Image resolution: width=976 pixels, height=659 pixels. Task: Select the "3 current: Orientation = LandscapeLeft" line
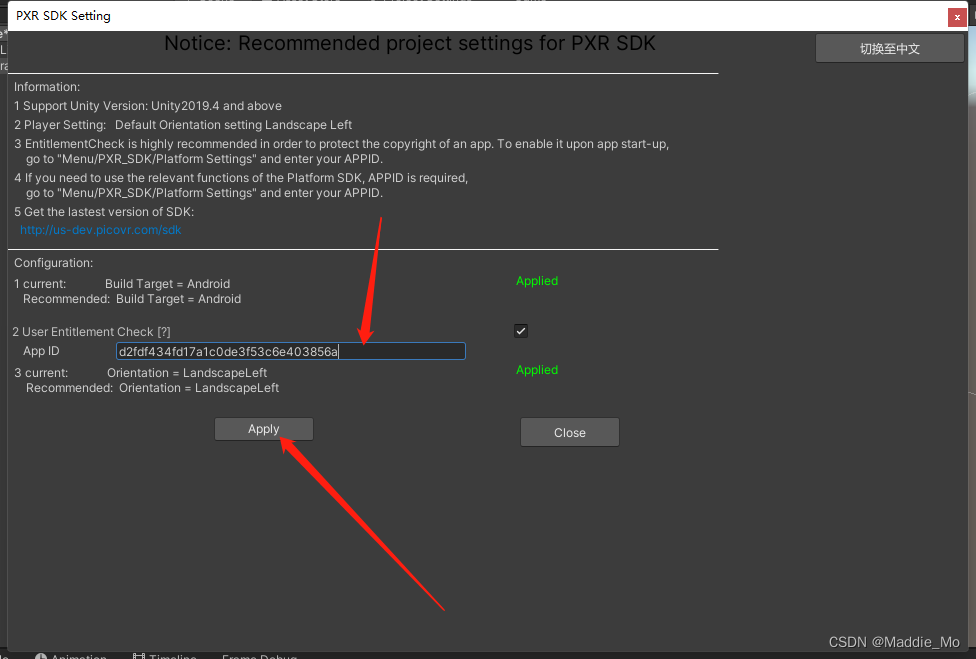(141, 373)
